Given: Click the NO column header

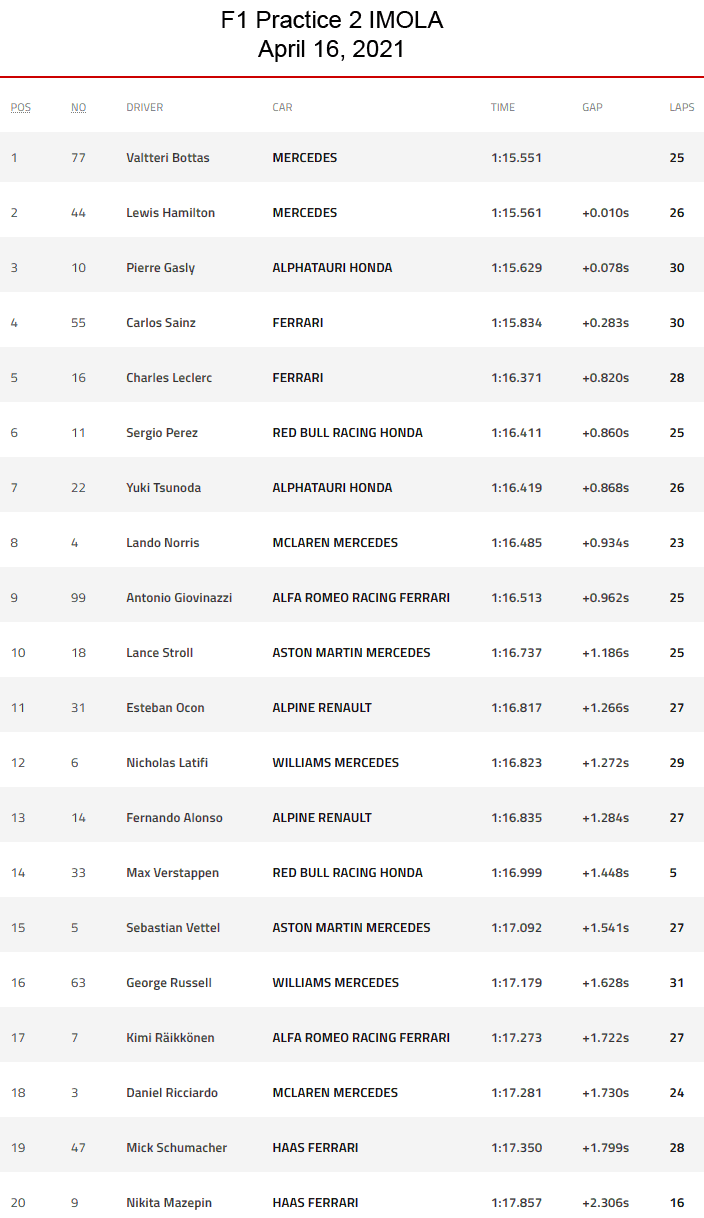Looking at the screenshot, I should 78,107.
